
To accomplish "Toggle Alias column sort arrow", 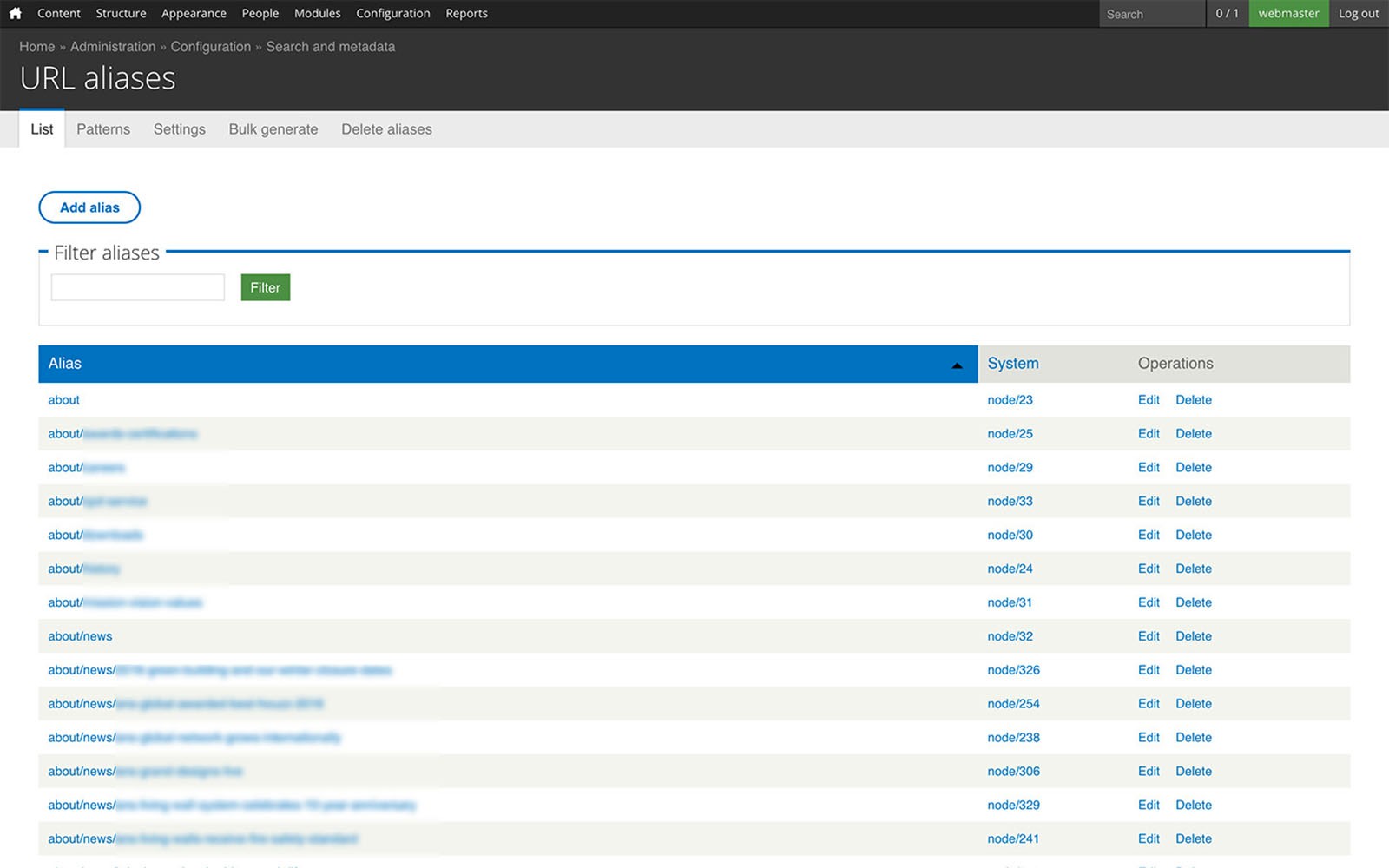I will click(x=957, y=365).
